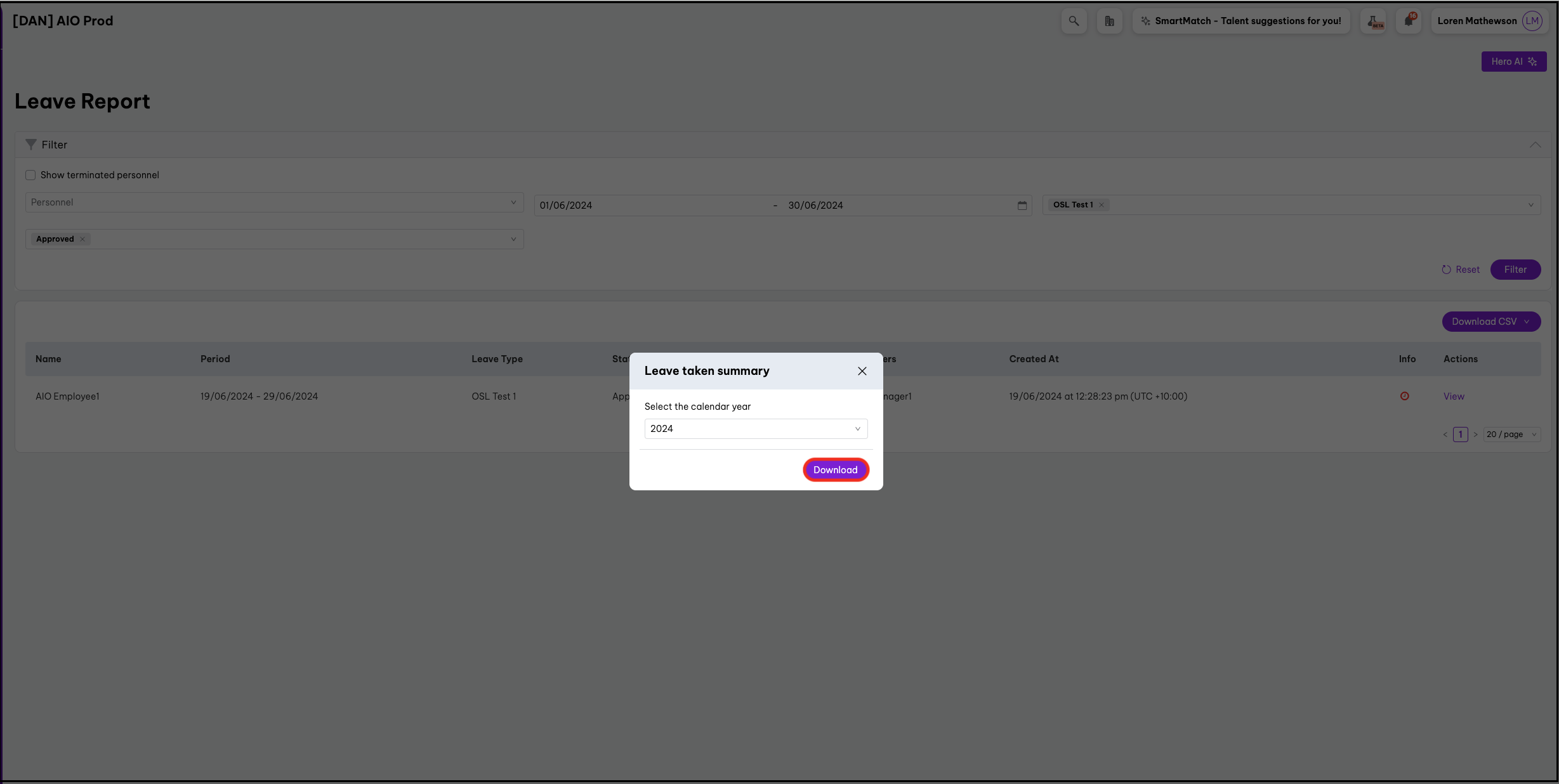1559x784 pixels.
Task: Click the Download button in dialog
Action: [x=835, y=470]
